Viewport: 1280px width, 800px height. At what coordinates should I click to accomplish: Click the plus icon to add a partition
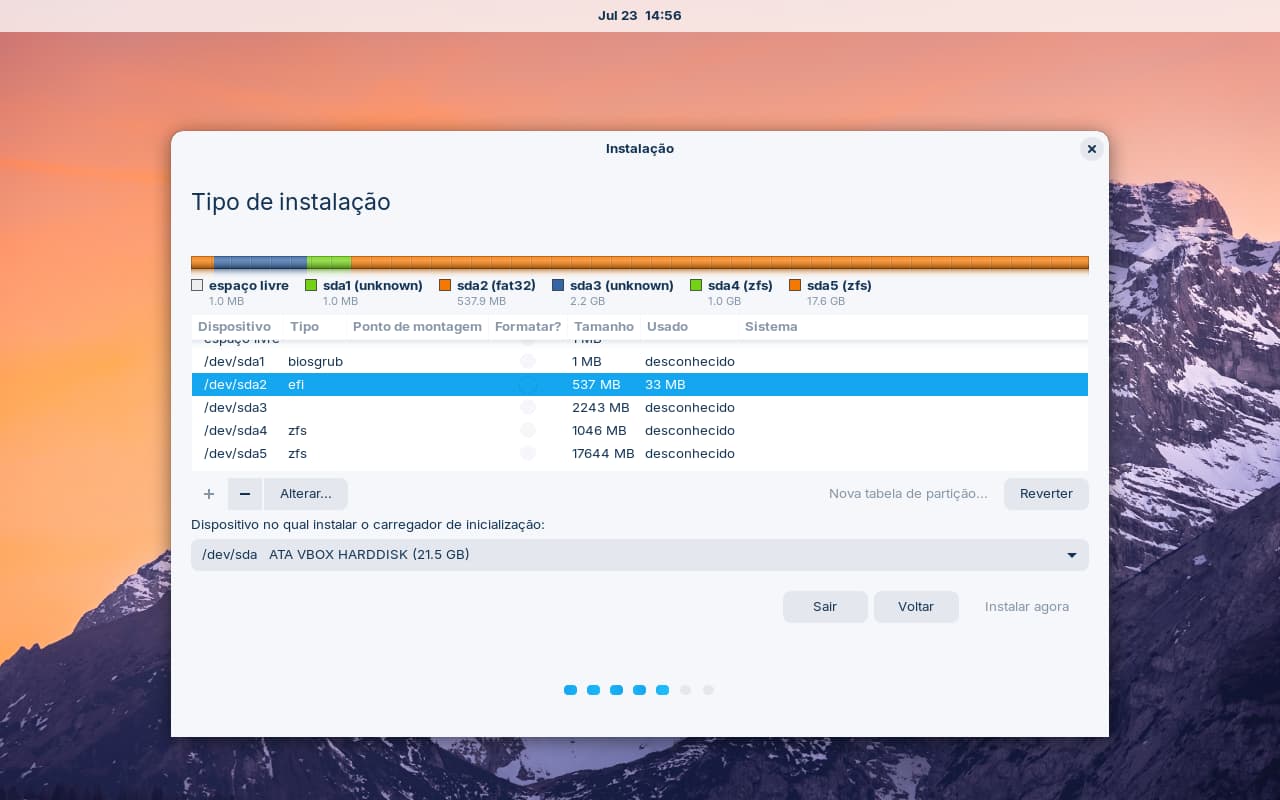(x=209, y=494)
